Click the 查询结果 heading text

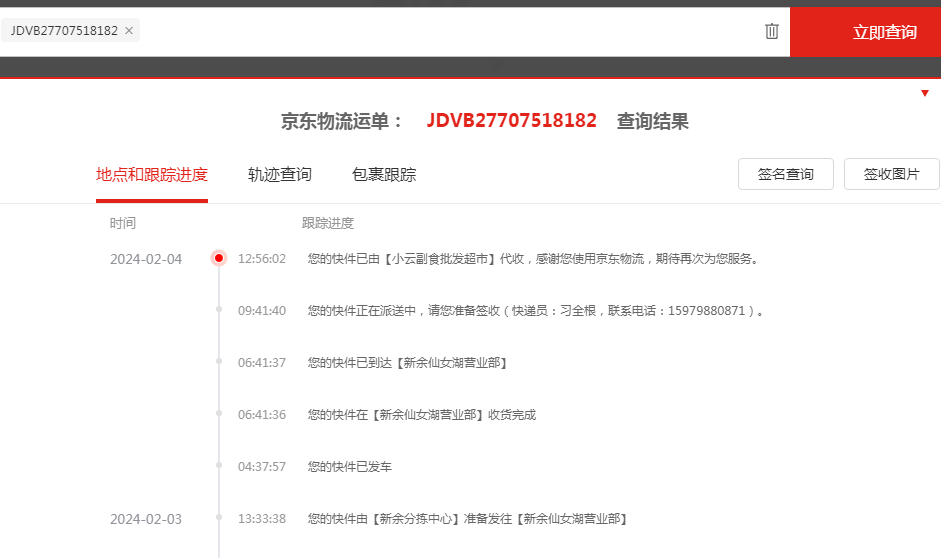(652, 121)
